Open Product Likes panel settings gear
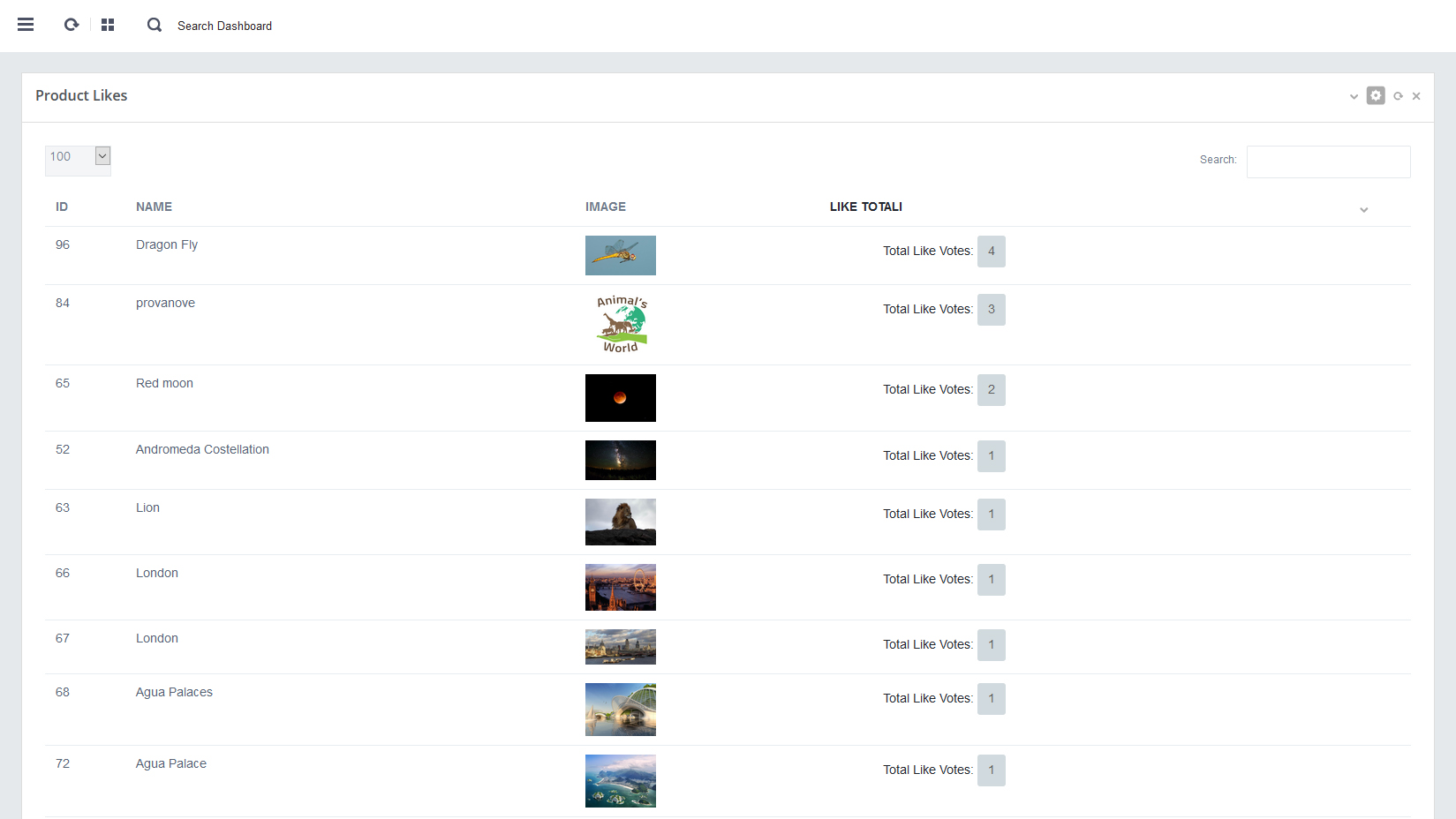1456x819 pixels. 1376,95
